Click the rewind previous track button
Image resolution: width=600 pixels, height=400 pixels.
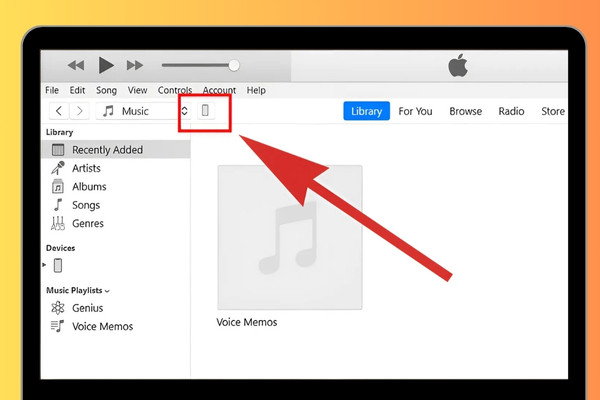pos(76,65)
